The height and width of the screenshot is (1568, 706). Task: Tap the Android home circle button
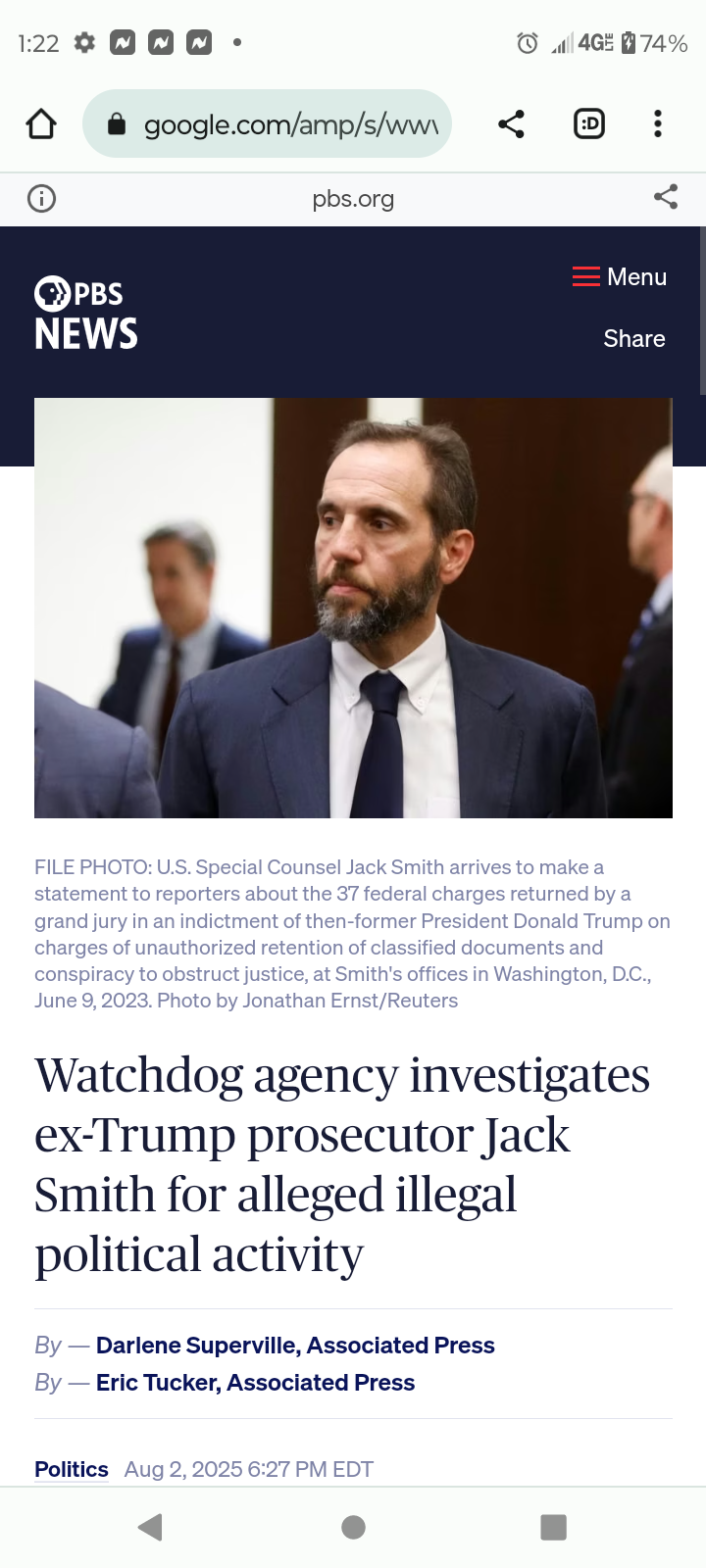point(353,1527)
